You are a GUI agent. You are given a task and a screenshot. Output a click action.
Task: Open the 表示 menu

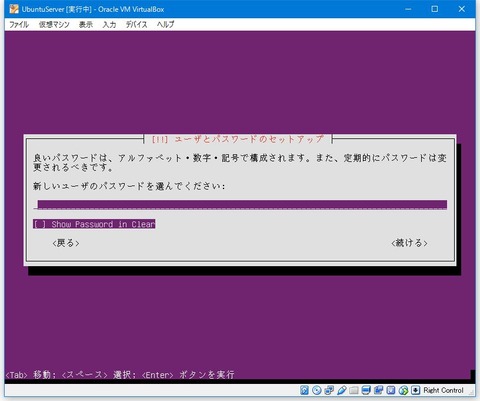86,24
